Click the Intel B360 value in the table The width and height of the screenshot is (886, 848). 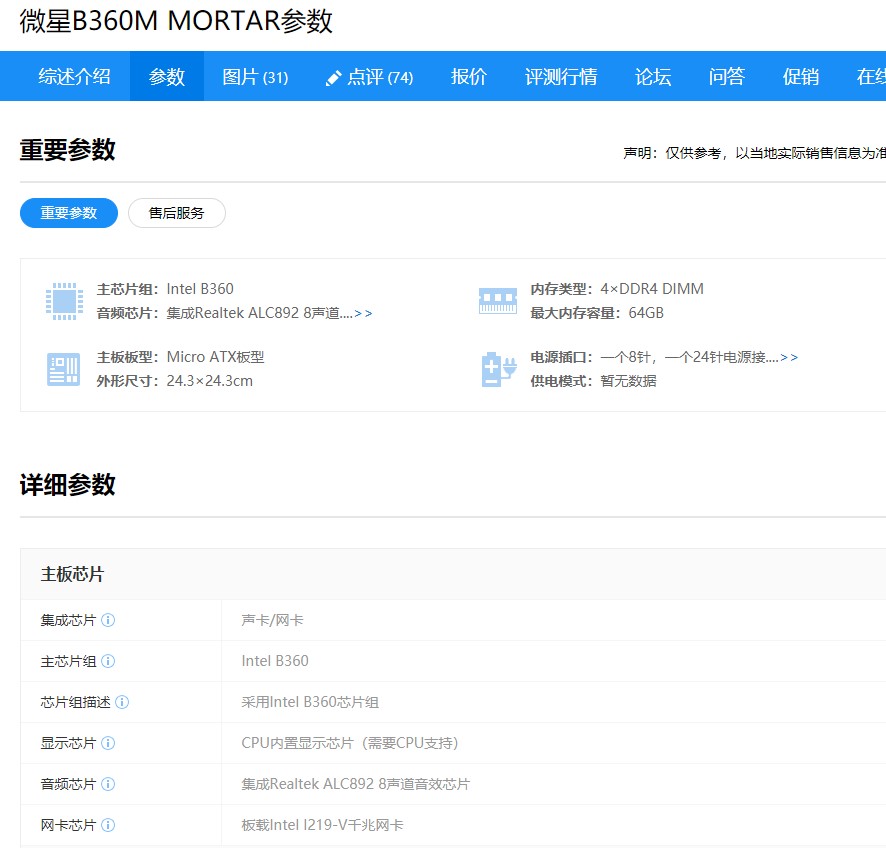click(275, 661)
